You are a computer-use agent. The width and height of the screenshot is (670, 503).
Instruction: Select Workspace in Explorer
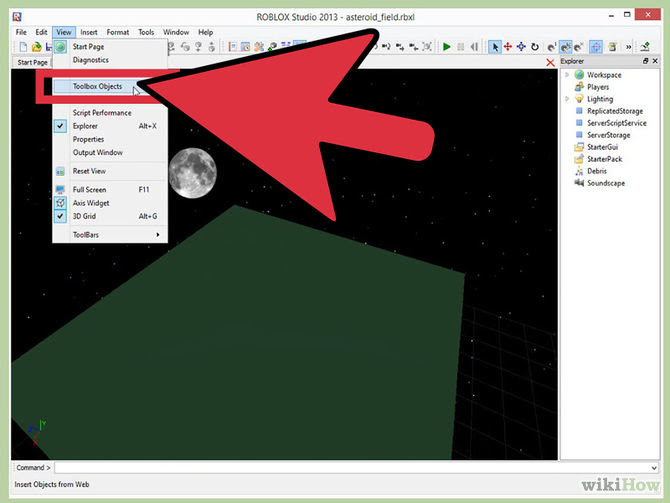click(604, 75)
